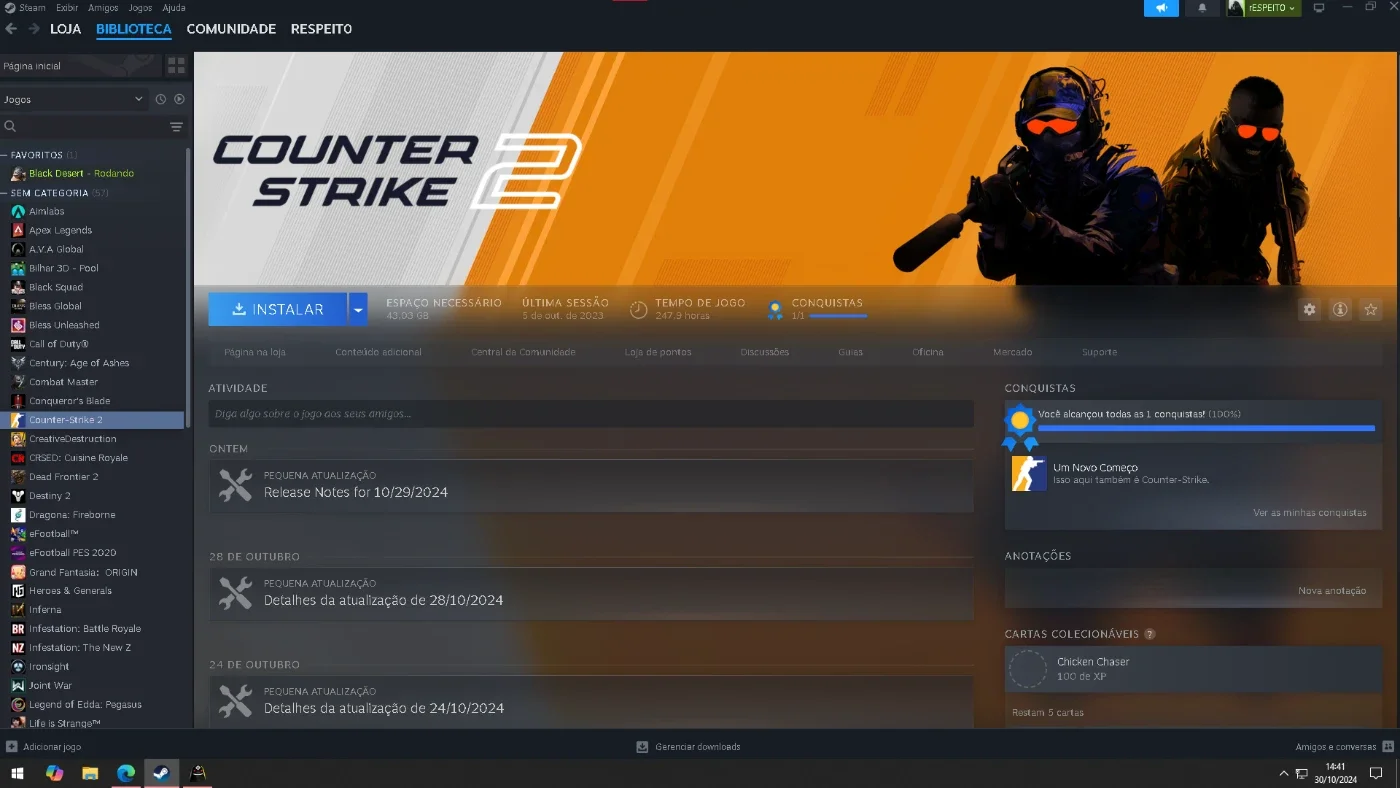
Task: Open the install options dropdown arrow
Action: pyautogui.click(x=358, y=310)
